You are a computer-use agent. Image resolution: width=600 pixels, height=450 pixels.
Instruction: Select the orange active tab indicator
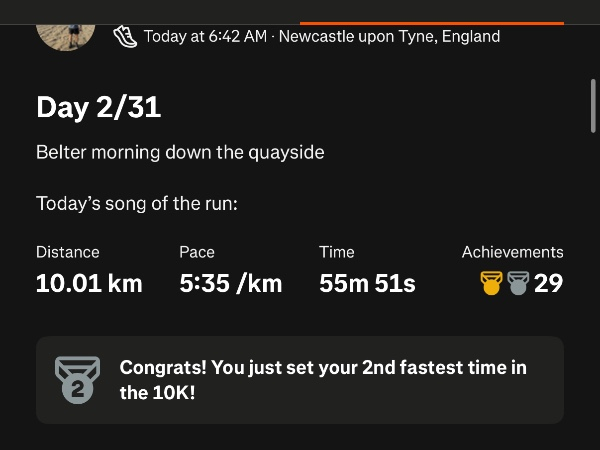point(431,22)
